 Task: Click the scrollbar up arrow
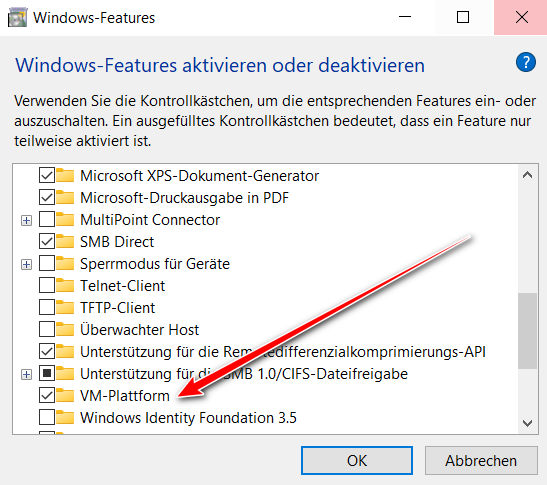[x=527, y=175]
